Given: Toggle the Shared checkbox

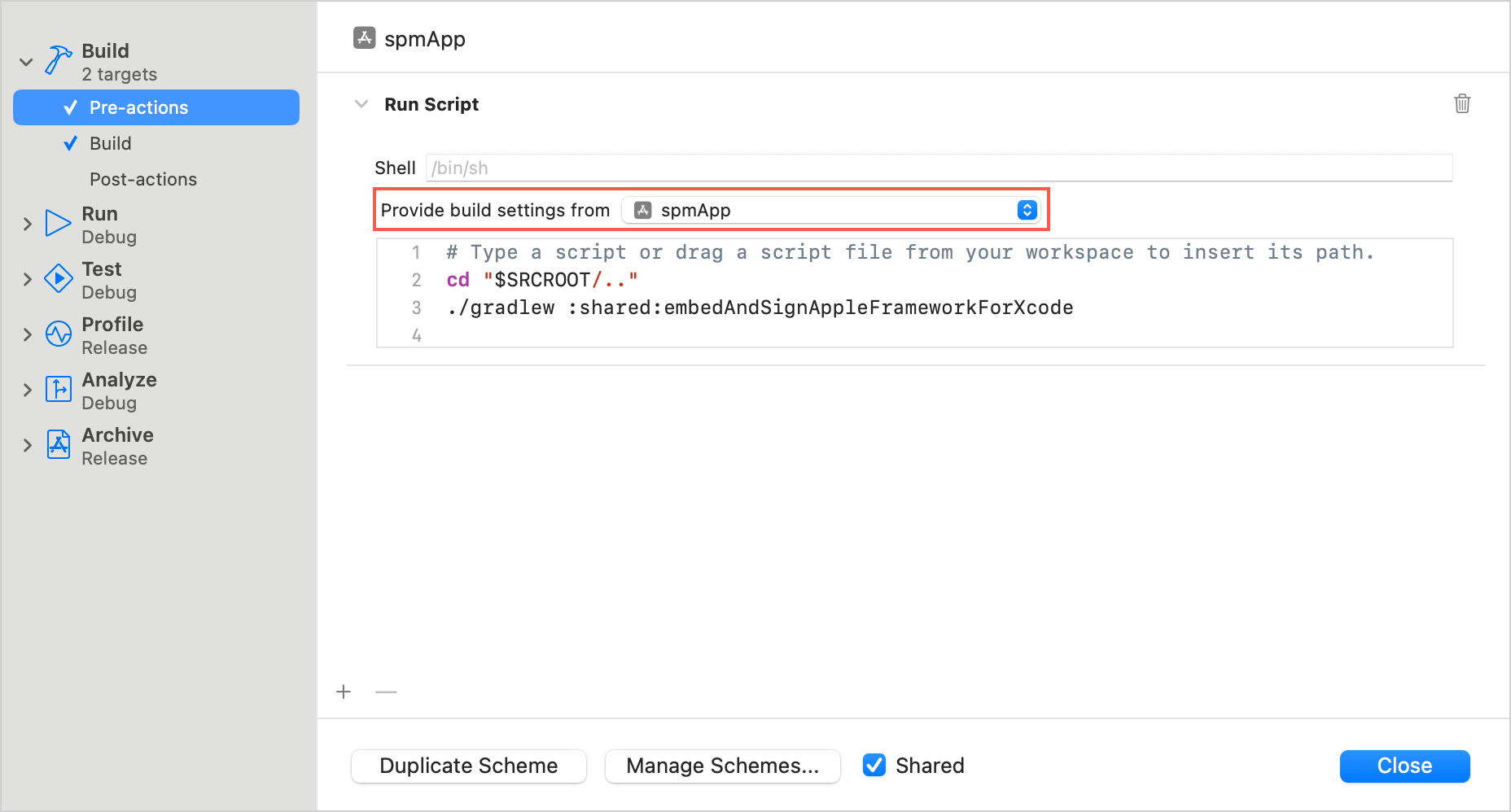Looking at the screenshot, I should (x=874, y=765).
